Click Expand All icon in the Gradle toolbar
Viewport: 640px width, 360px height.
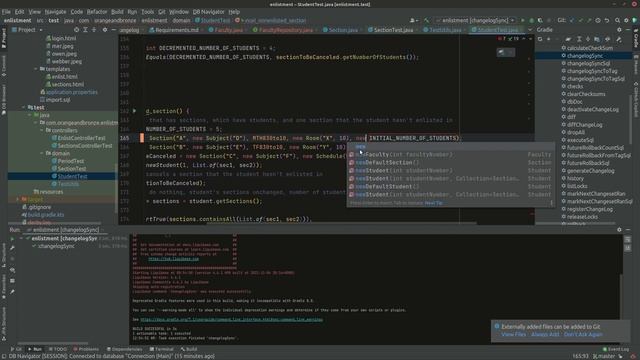point(579,39)
